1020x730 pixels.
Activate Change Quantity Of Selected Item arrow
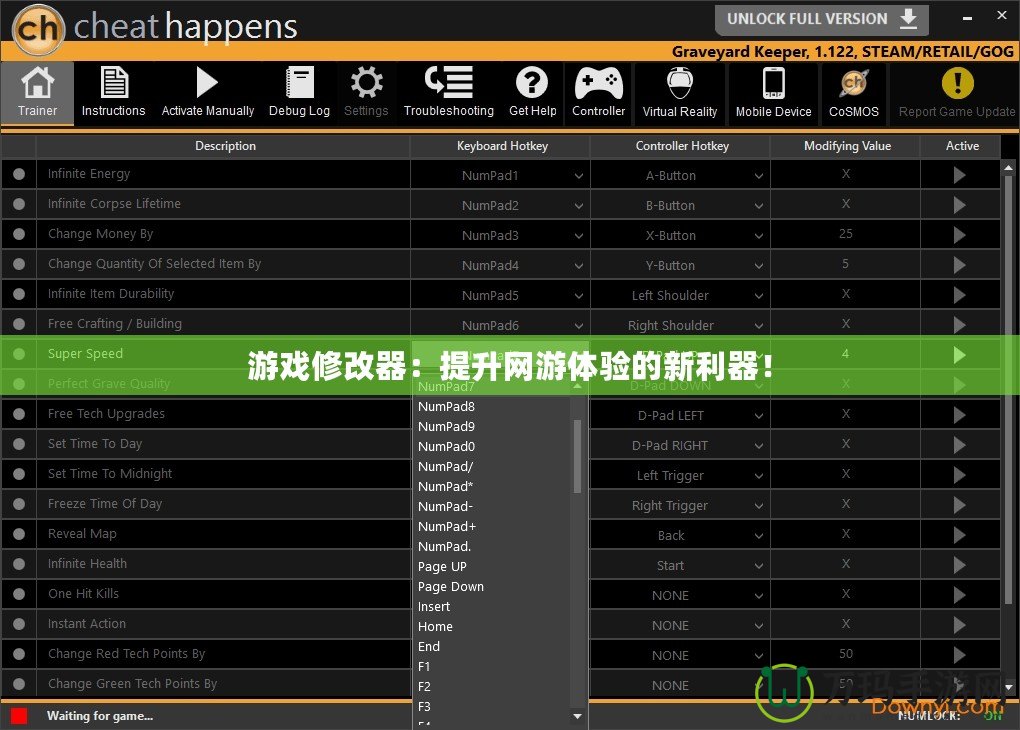(x=960, y=265)
